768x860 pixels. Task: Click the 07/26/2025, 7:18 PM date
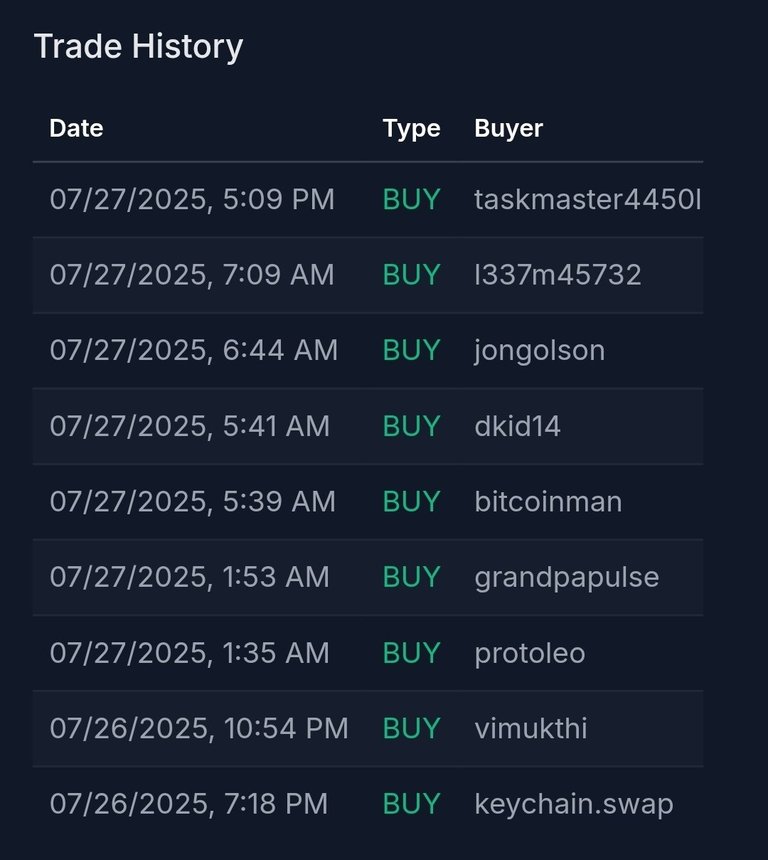(x=189, y=805)
